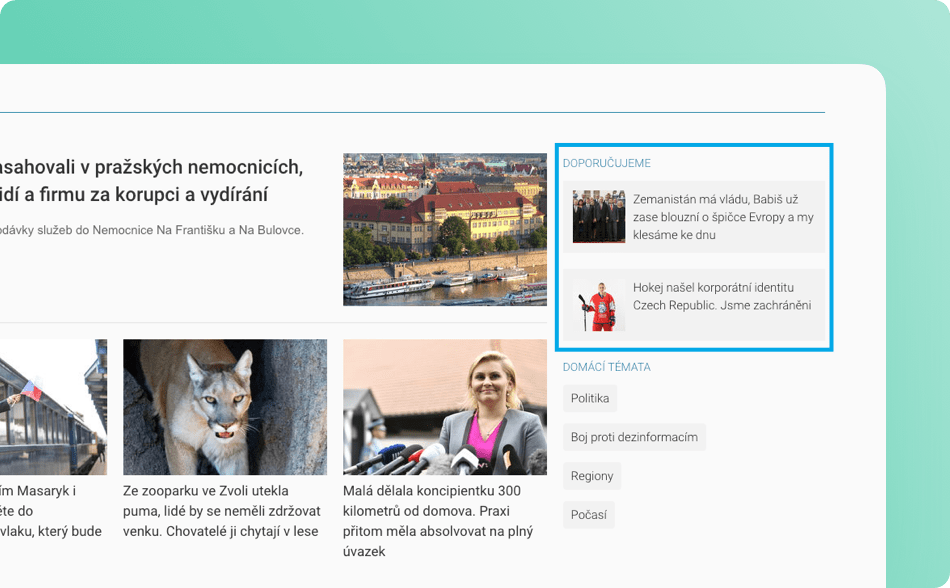
Task: Select the Boj proti dezinformacím tag
Action: (x=634, y=437)
